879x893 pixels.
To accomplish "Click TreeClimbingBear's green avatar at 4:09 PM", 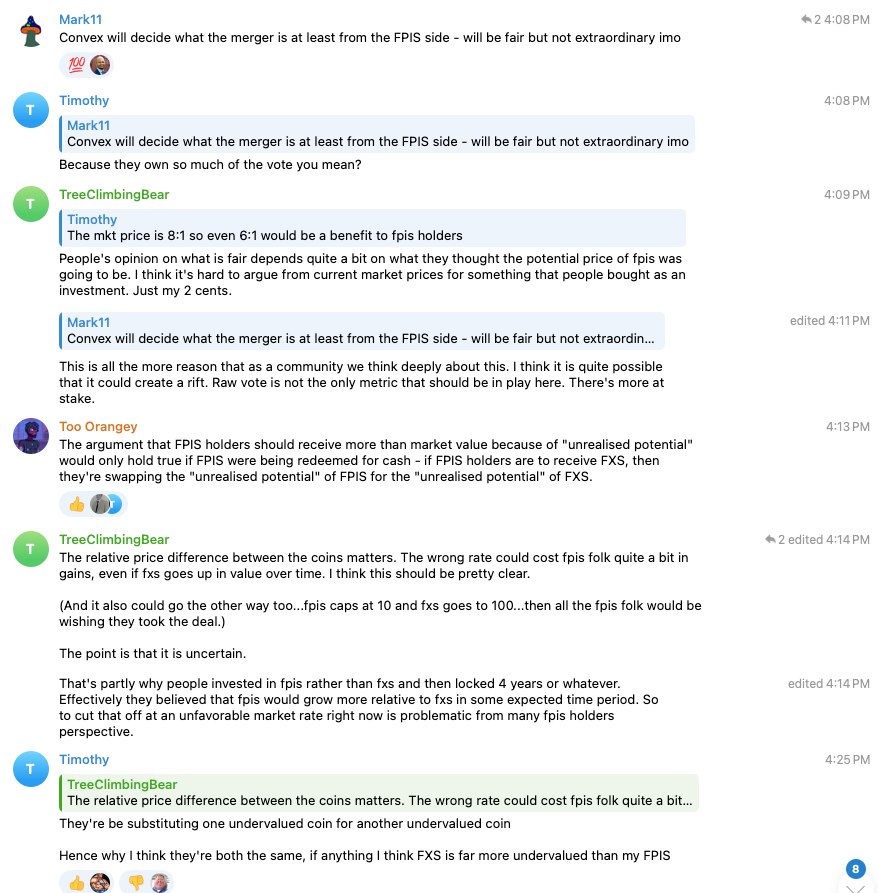I will point(31,204).
